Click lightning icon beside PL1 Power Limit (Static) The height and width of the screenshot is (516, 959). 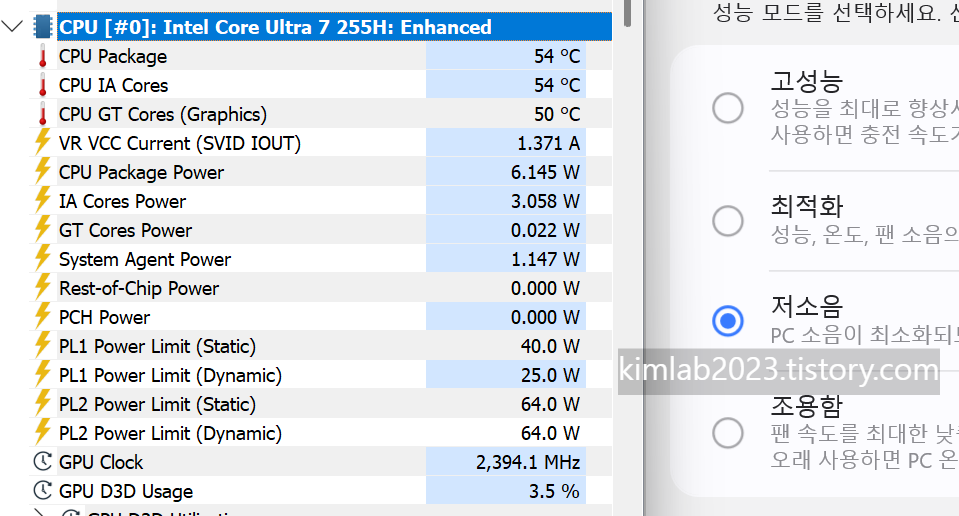(x=43, y=346)
